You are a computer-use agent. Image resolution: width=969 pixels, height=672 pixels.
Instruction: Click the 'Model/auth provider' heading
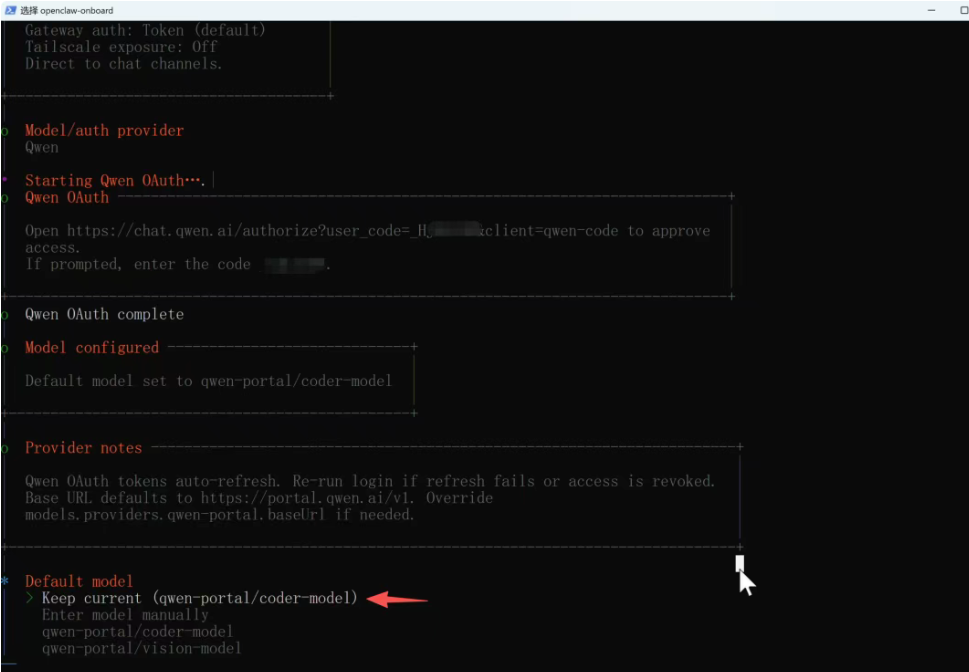(x=104, y=130)
